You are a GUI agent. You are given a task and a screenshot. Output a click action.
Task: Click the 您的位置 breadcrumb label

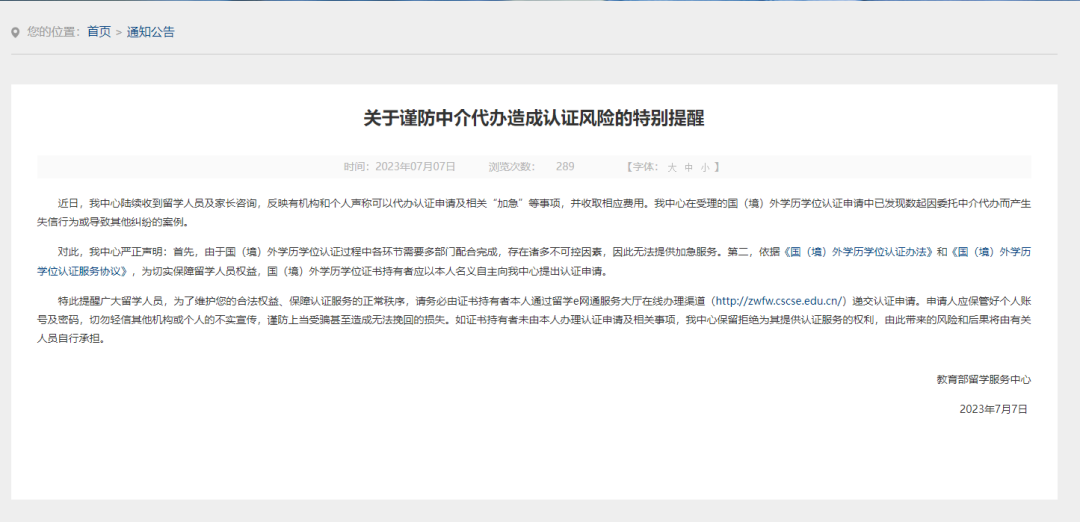pos(53,32)
